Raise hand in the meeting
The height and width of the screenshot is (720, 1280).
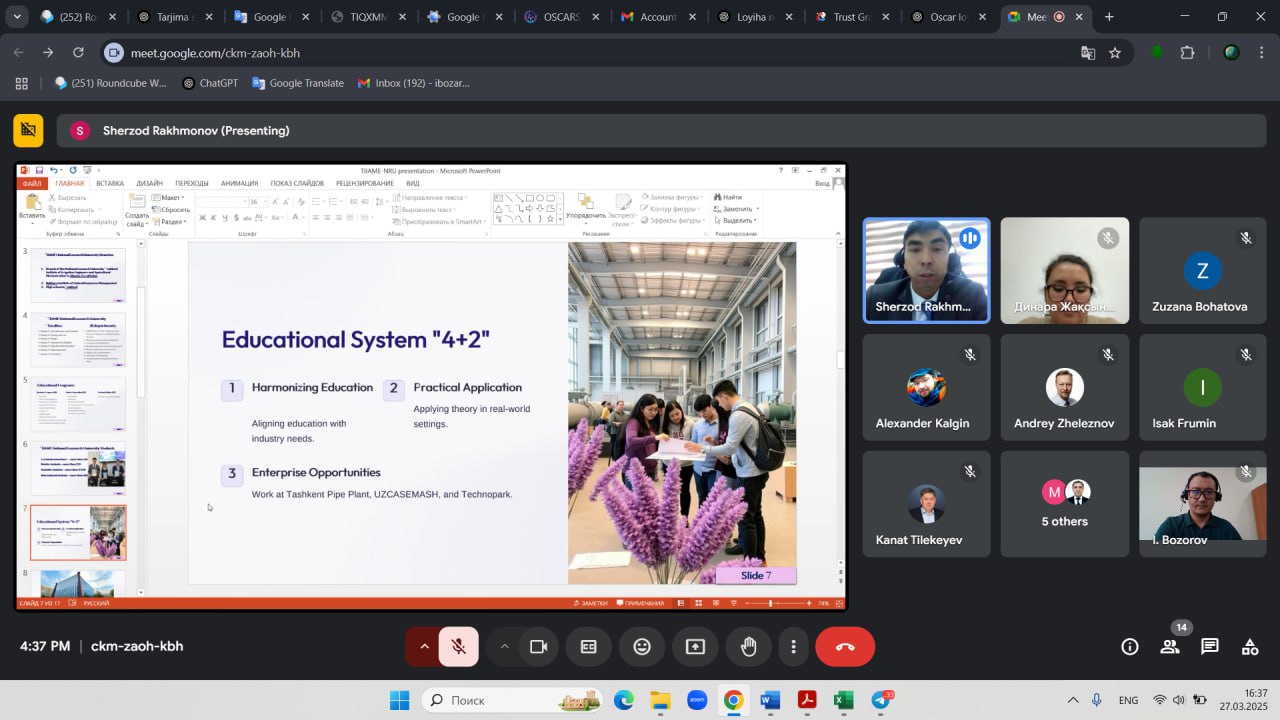point(748,647)
